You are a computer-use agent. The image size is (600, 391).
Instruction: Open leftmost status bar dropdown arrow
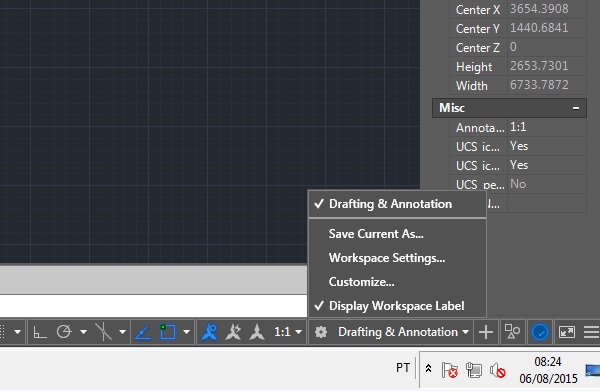point(17,332)
